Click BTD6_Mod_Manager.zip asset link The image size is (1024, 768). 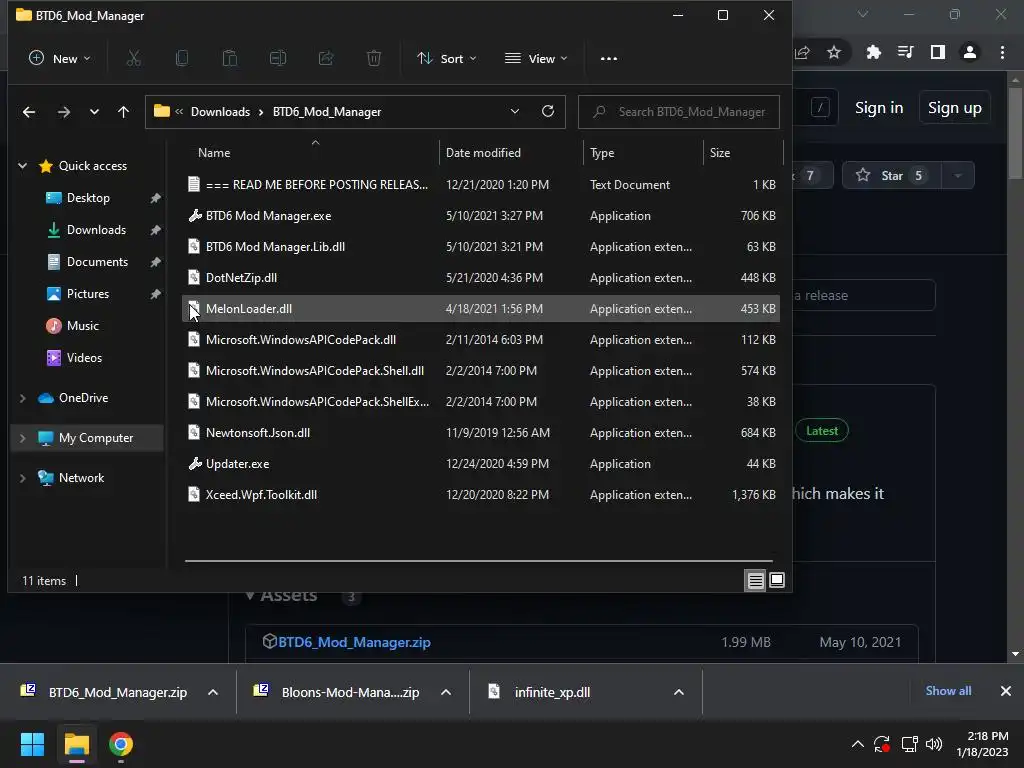[x=354, y=642]
